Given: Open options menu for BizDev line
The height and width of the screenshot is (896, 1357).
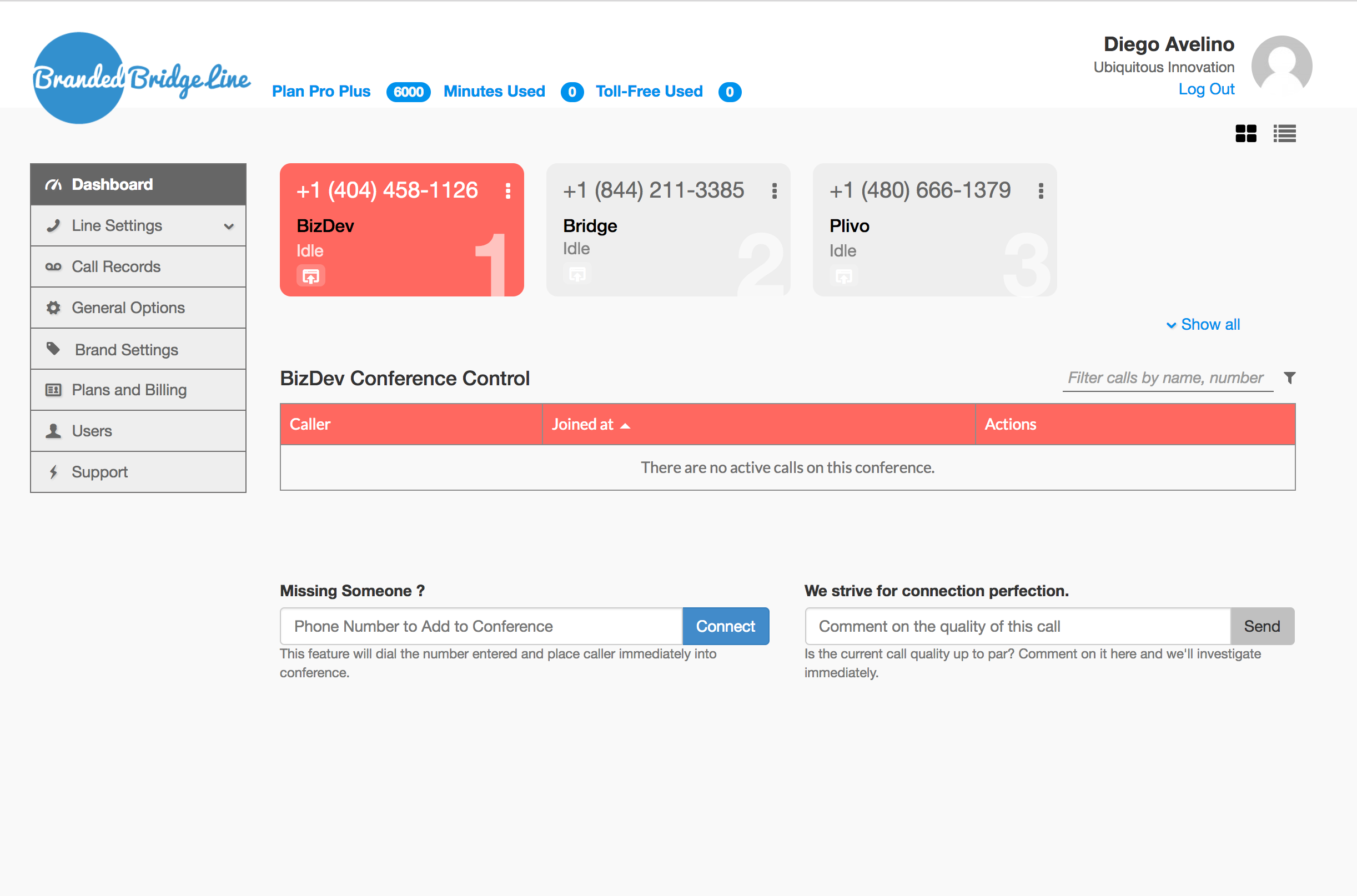Looking at the screenshot, I should pyautogui.click(x=507, y=191).
